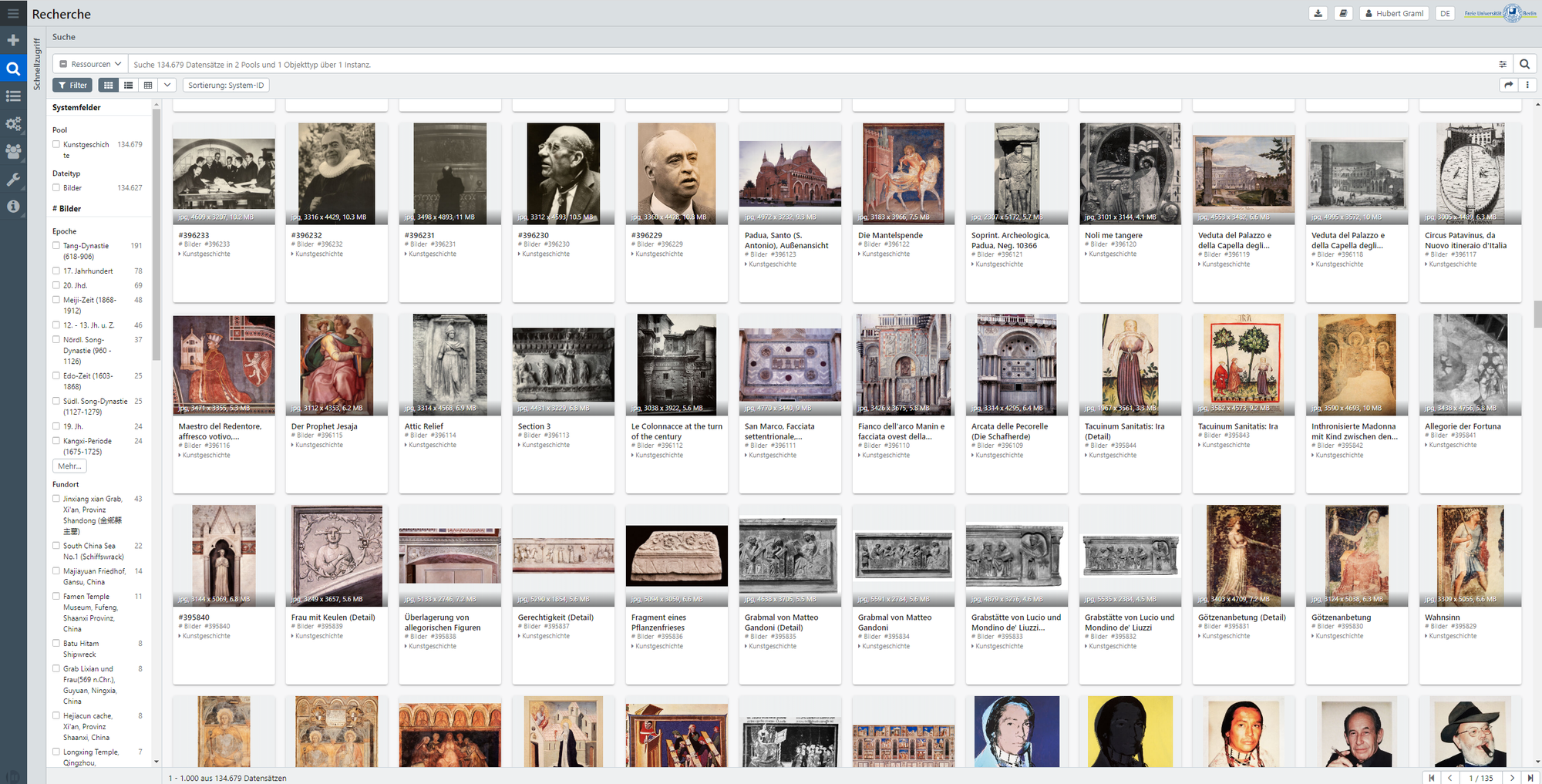Open the record title #396233

click(194, 235)
